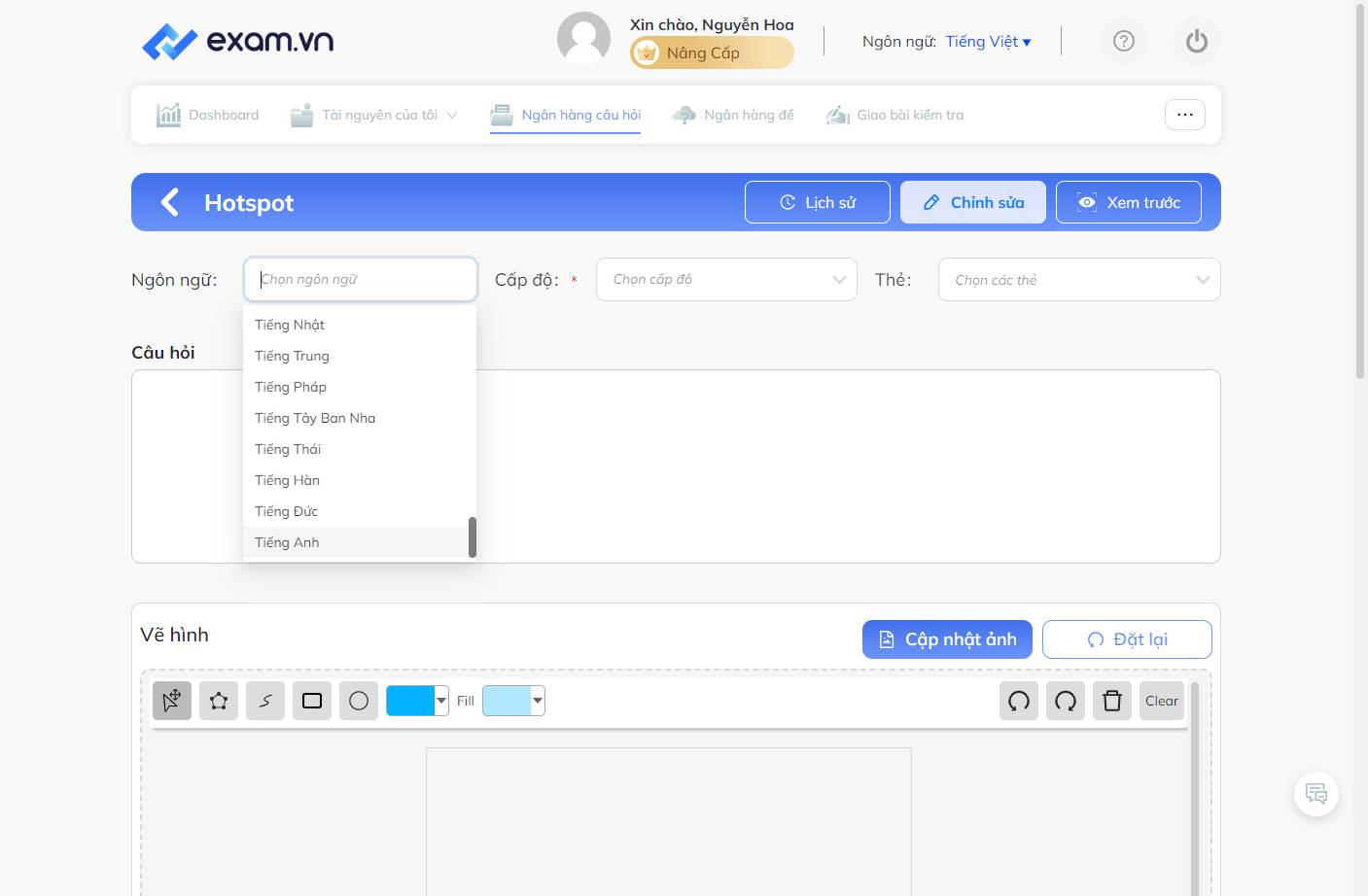Expand Tài nguyên của tôi menu
This screenshot has width=1368, height=896.
[x=374, y=115]
